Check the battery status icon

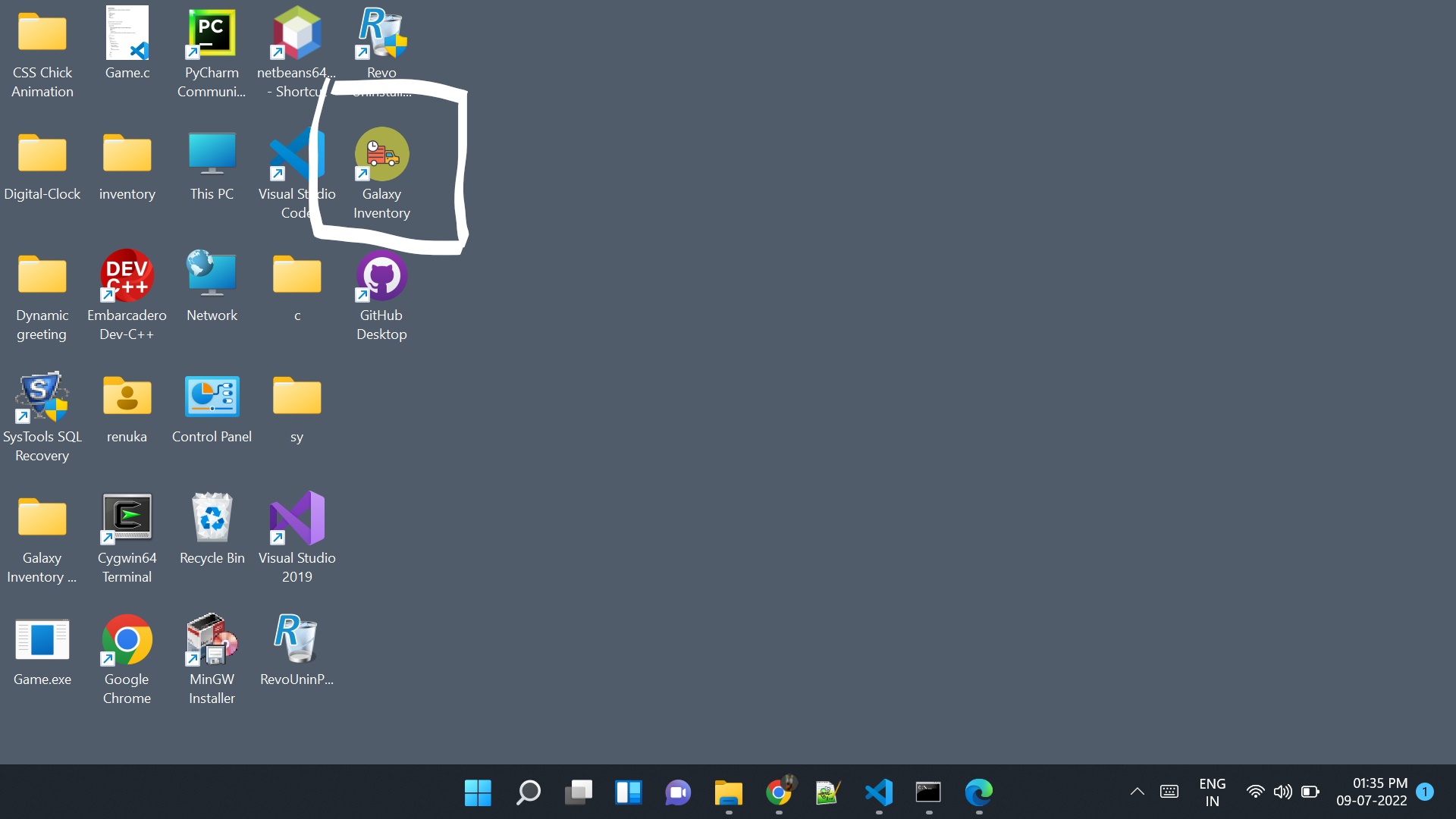(x=1310, y=792)
